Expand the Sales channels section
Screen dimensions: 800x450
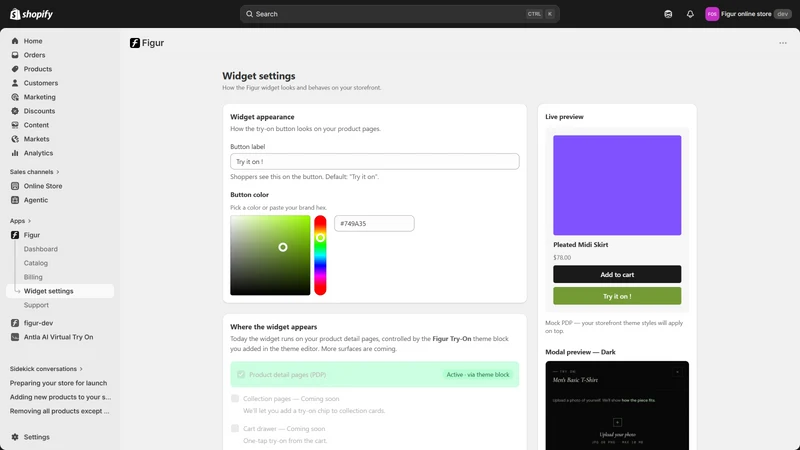35,172
